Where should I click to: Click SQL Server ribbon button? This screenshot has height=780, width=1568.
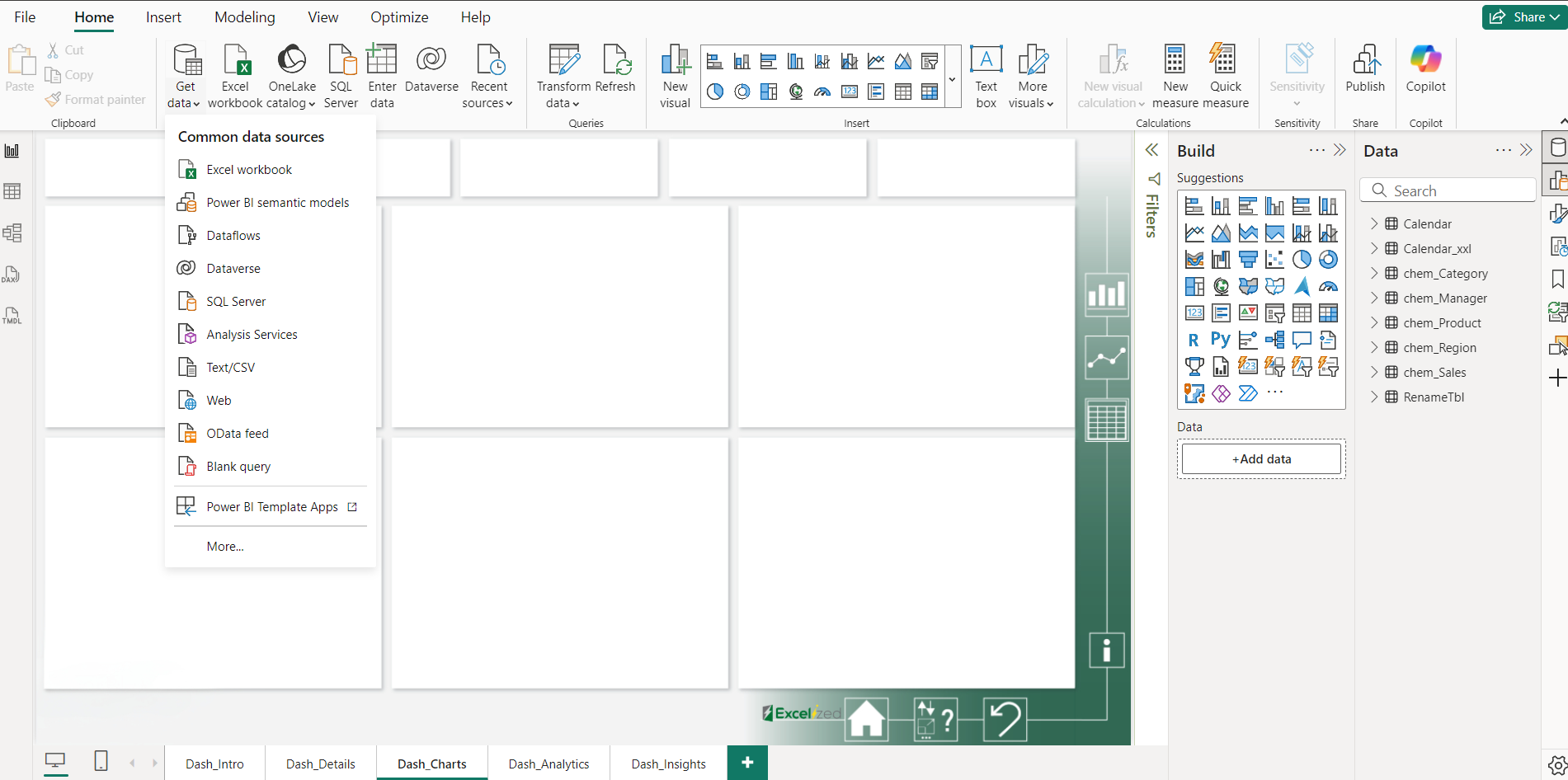(341, 77)
